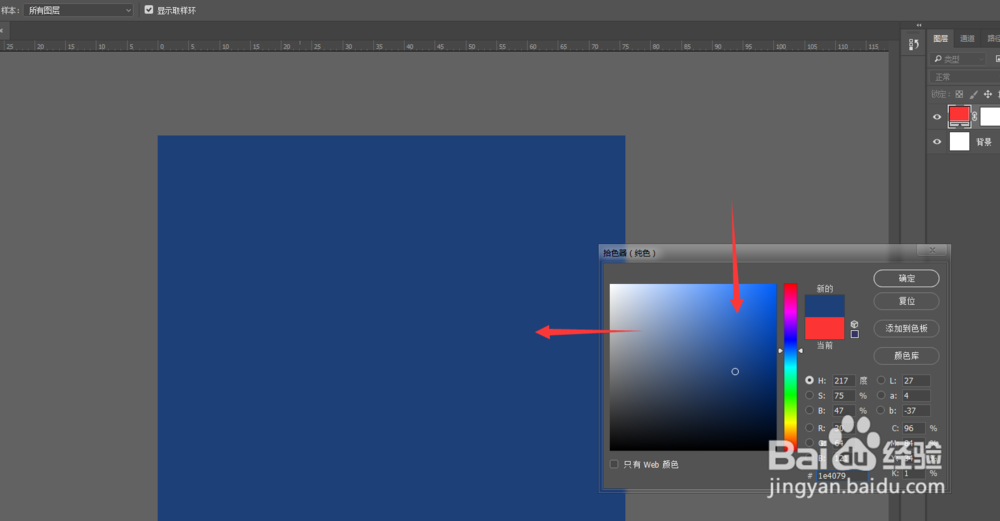Open the 样本 所有图层 dropdown
The image size is (1000, 521).
[x=78, y=10]
